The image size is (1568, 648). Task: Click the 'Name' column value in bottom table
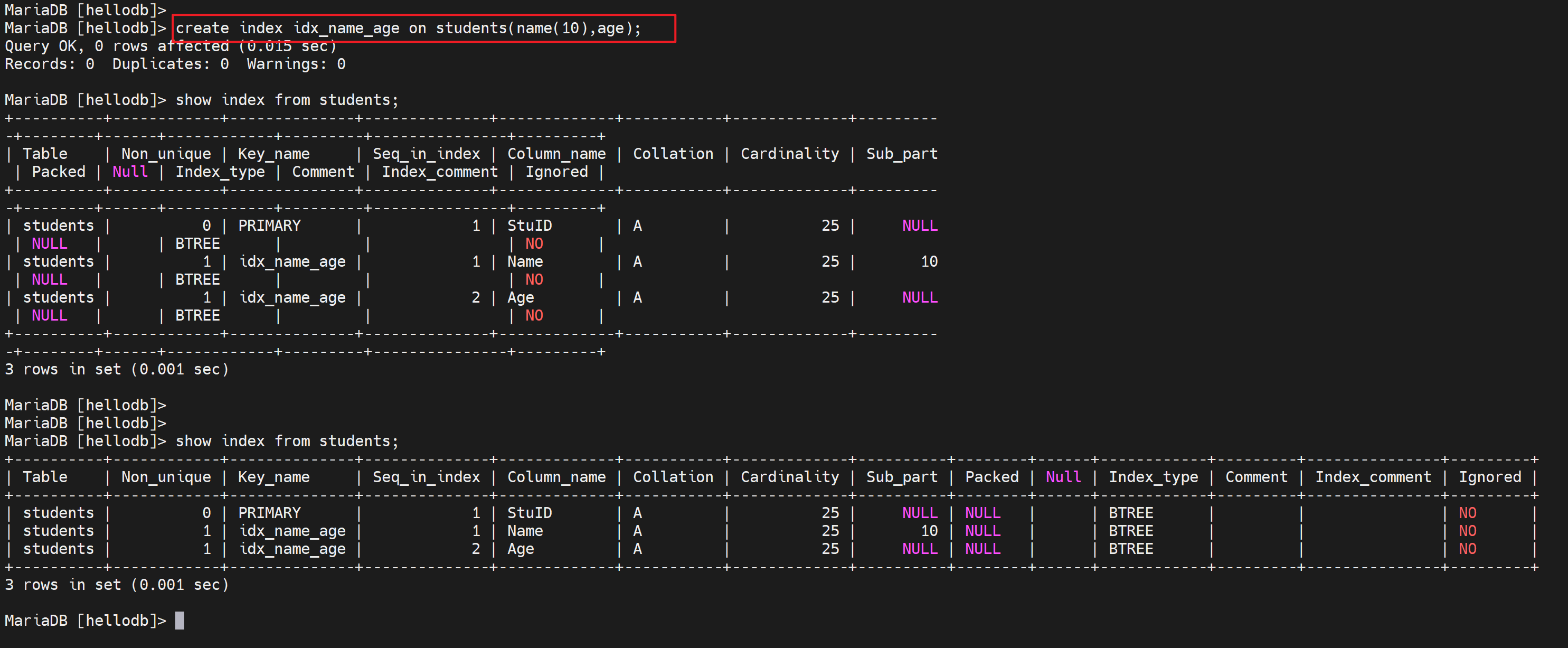click(525, 531)
